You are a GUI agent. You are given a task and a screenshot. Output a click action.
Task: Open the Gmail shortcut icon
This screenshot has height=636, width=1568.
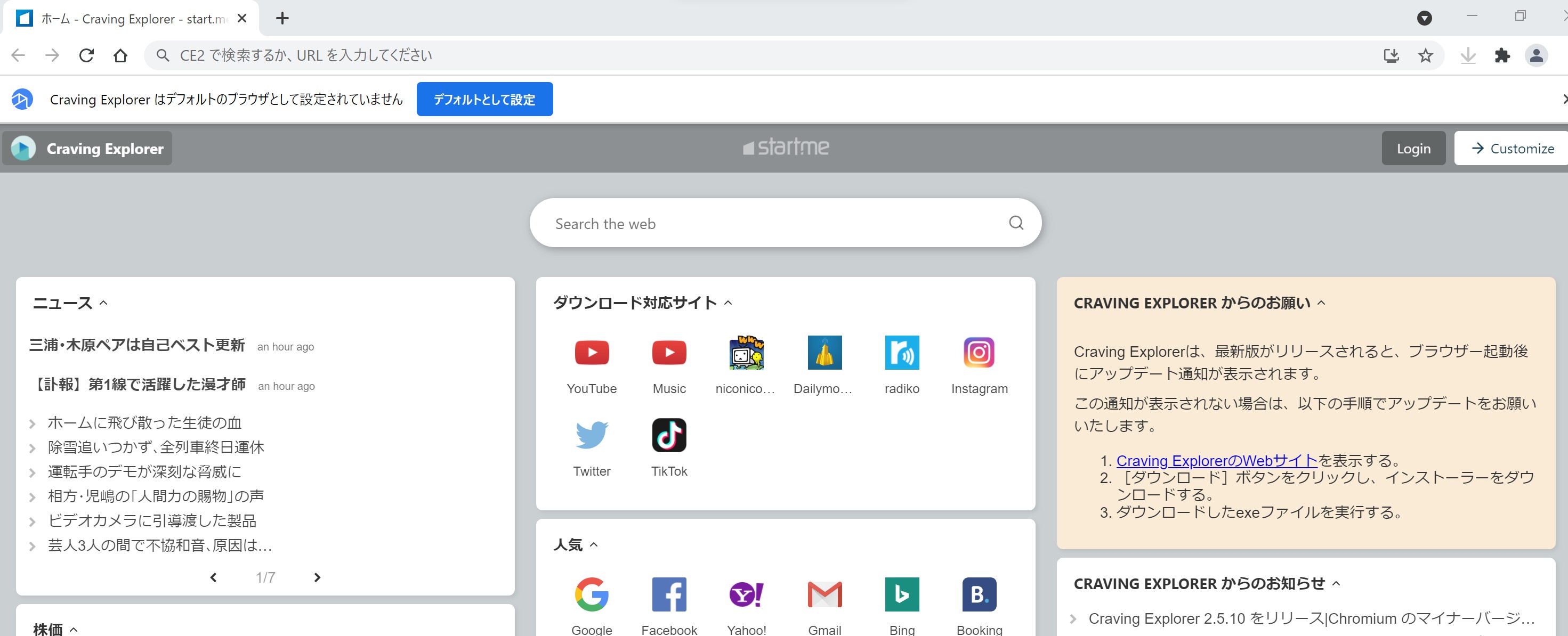pyautogui.click(x=824, y=594)
